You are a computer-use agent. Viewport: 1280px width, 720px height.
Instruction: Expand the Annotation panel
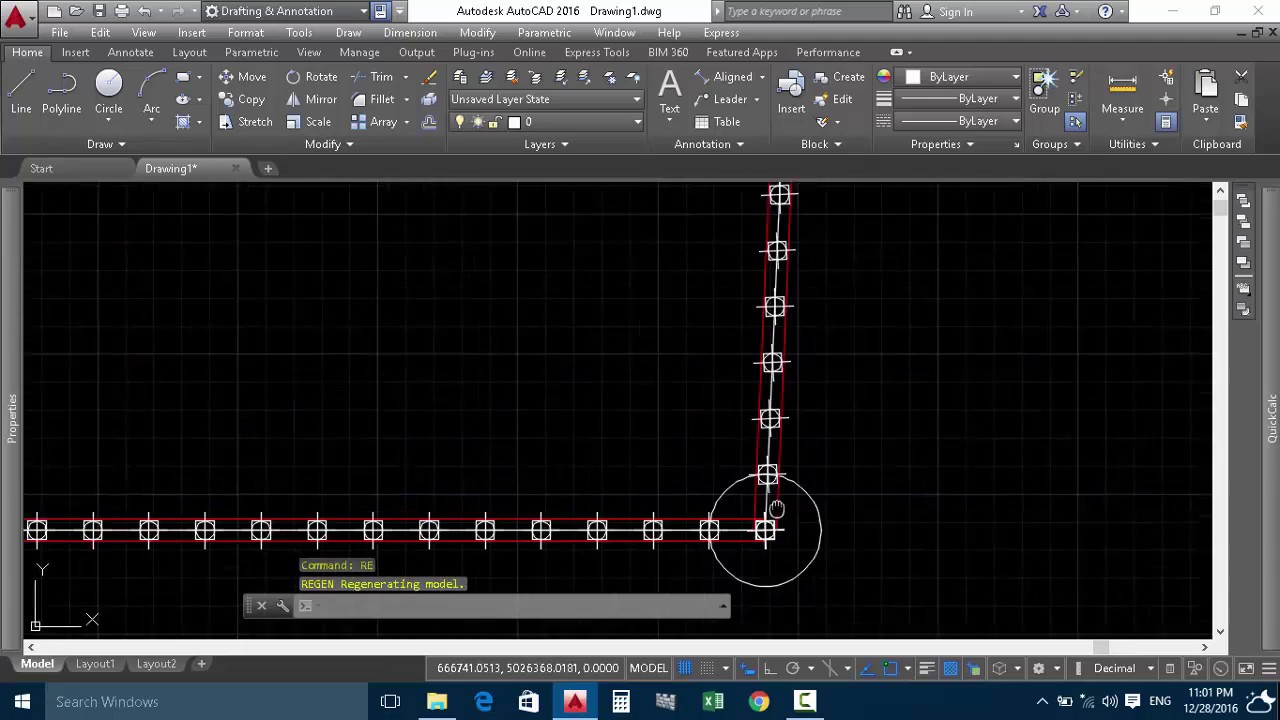click(709, 144)
